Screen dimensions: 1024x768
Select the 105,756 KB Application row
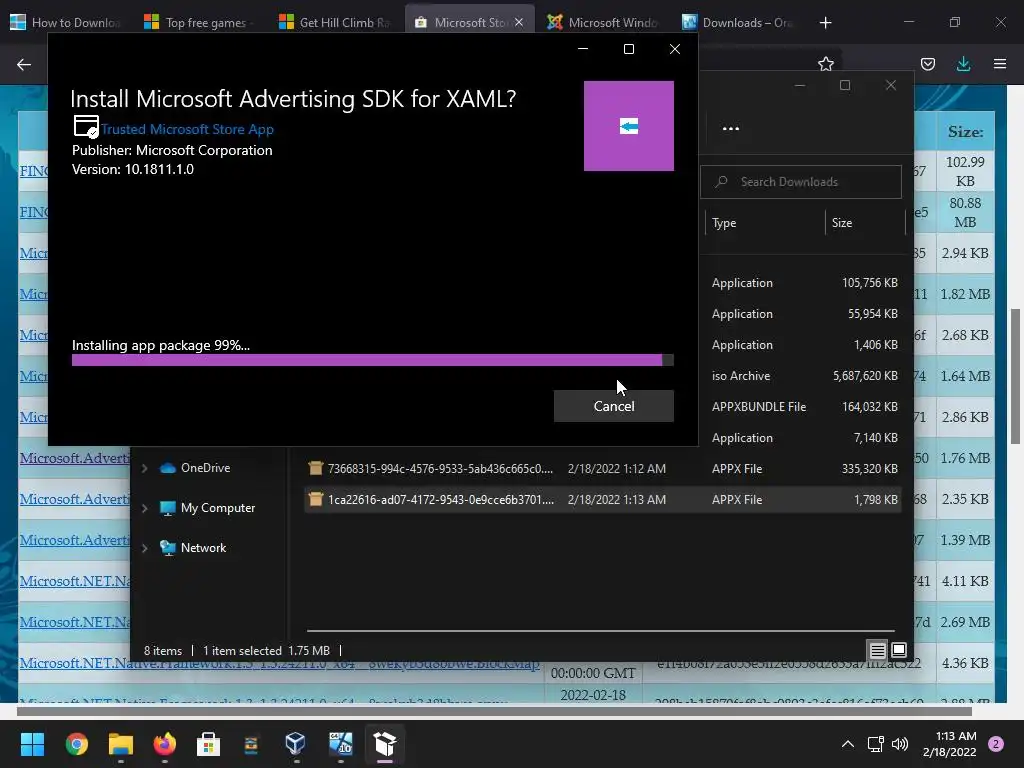[805, 283]
